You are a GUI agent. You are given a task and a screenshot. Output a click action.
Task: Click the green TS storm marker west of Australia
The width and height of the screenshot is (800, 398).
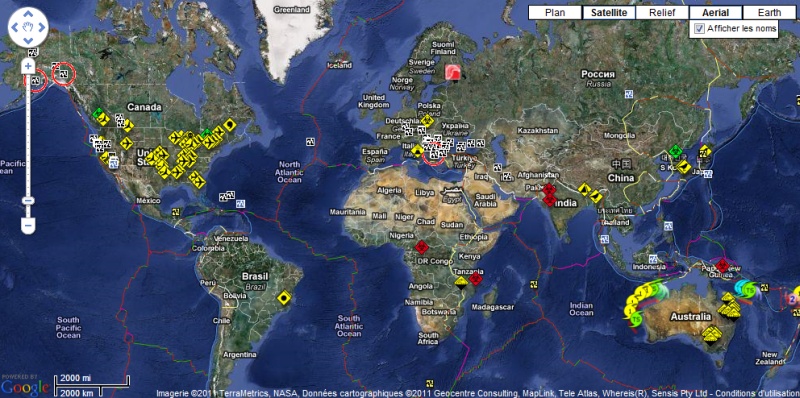[x=636, y=319]
